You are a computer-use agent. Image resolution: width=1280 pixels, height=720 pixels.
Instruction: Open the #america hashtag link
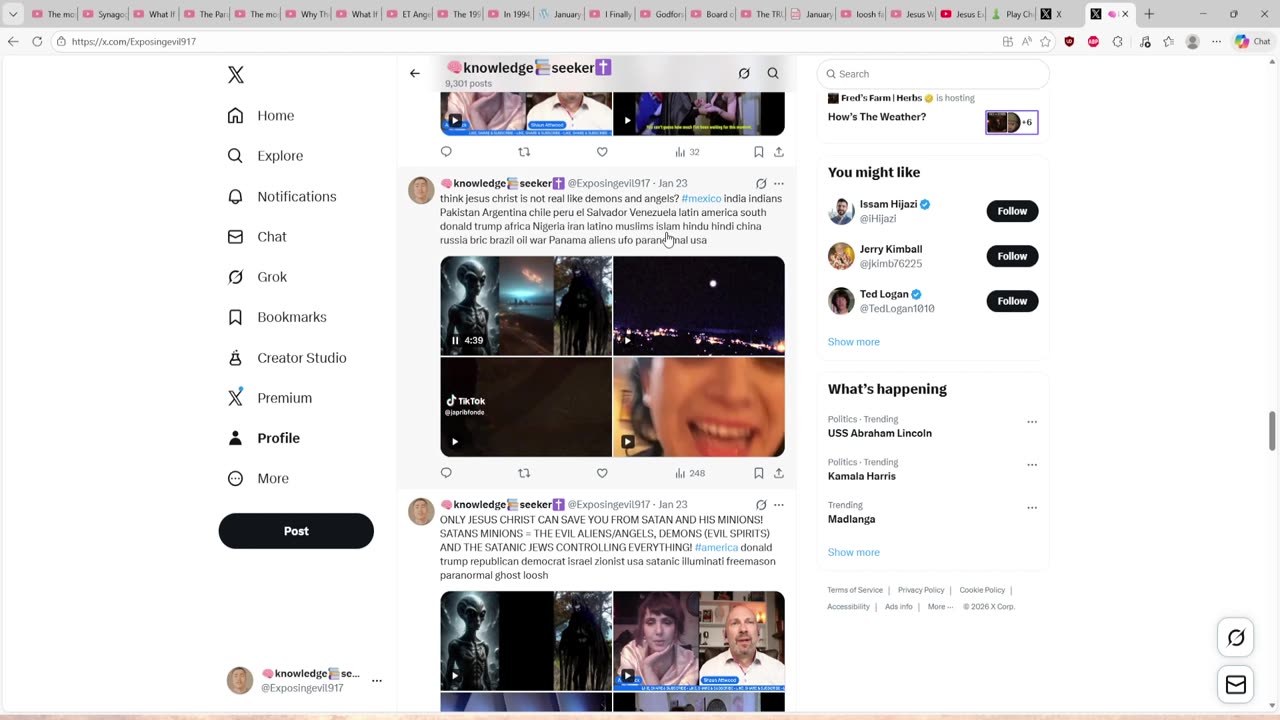point(716,547)
